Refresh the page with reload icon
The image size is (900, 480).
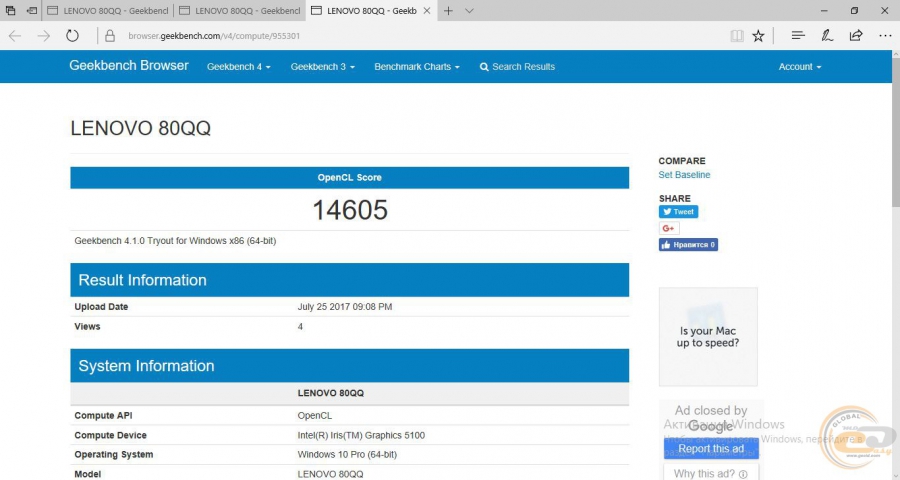point(72,36)
